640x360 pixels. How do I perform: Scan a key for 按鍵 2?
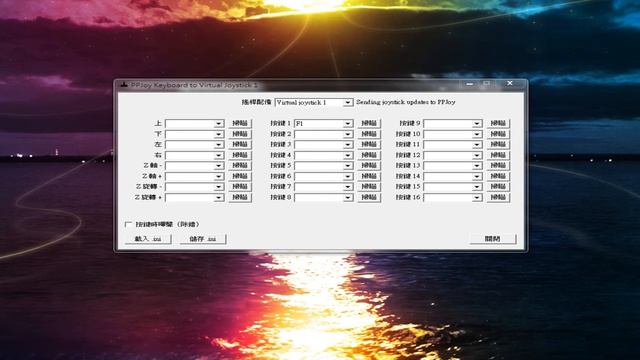click(x=369, y=134)
